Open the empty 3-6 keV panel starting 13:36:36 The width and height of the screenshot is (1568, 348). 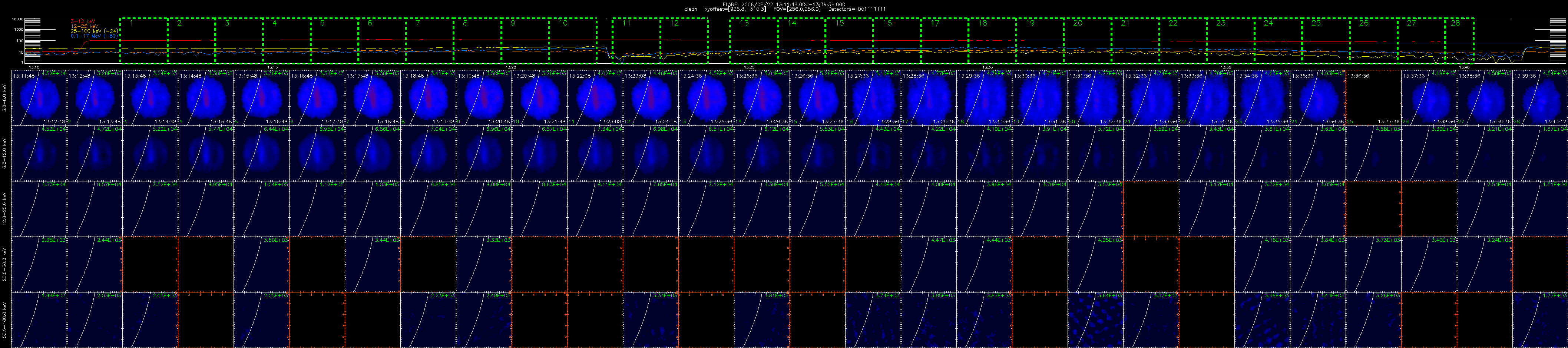[1374, 98]
